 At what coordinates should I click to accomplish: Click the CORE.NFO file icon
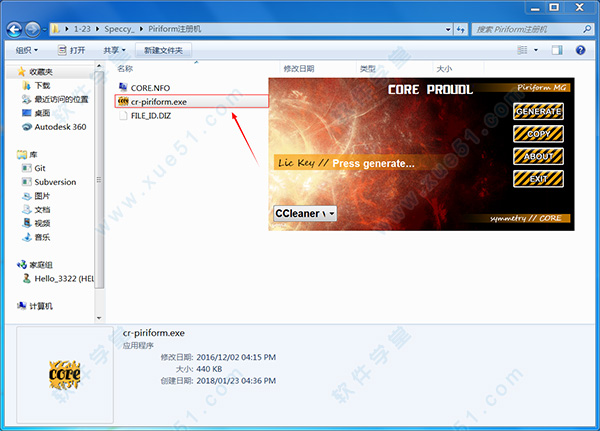click(123, 88)
